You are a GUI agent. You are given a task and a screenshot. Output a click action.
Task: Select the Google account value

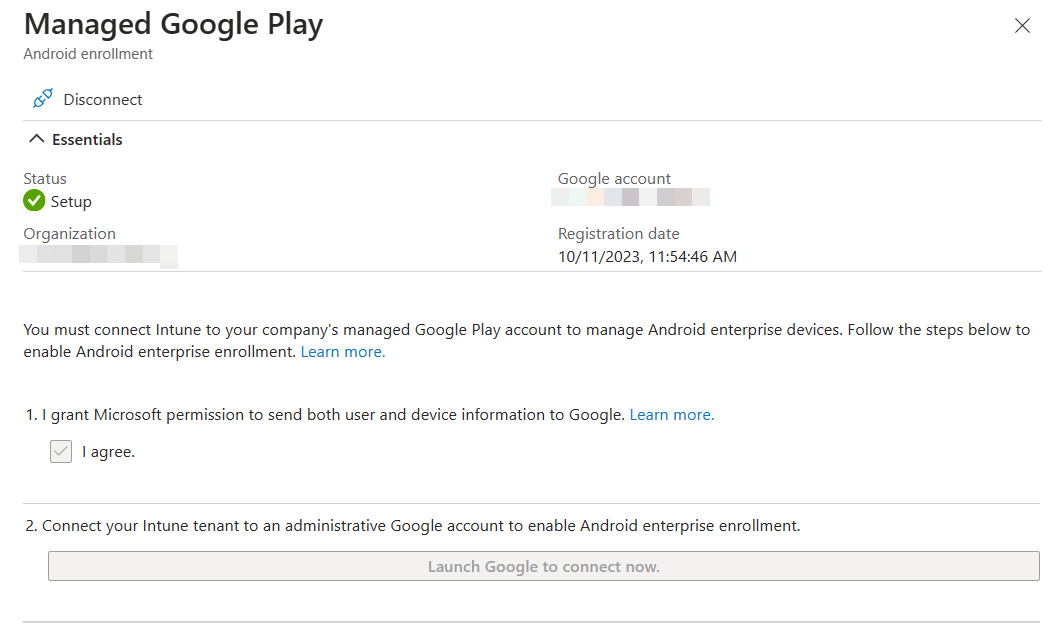point(631,196)
